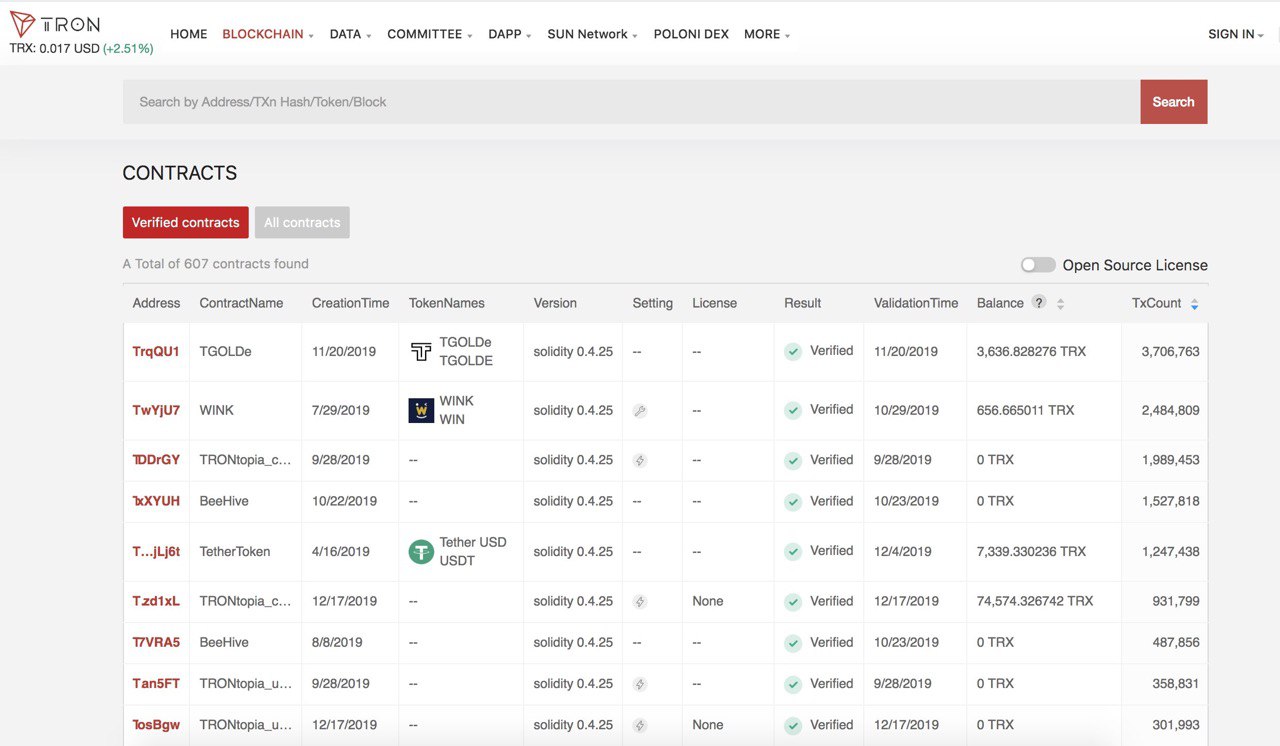Click the creation date 4/16/2019
Viewport: 1280px width, 746px height.
(340, 551)
